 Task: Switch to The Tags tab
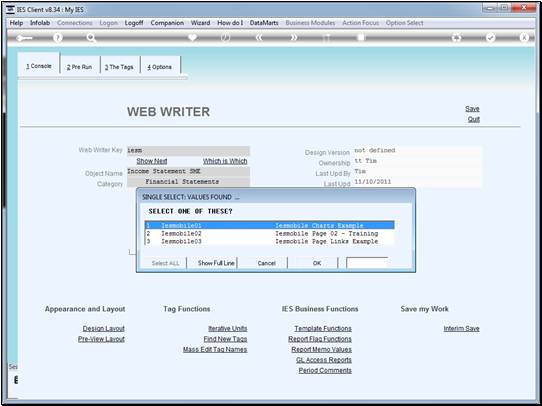tap(119, 67)
